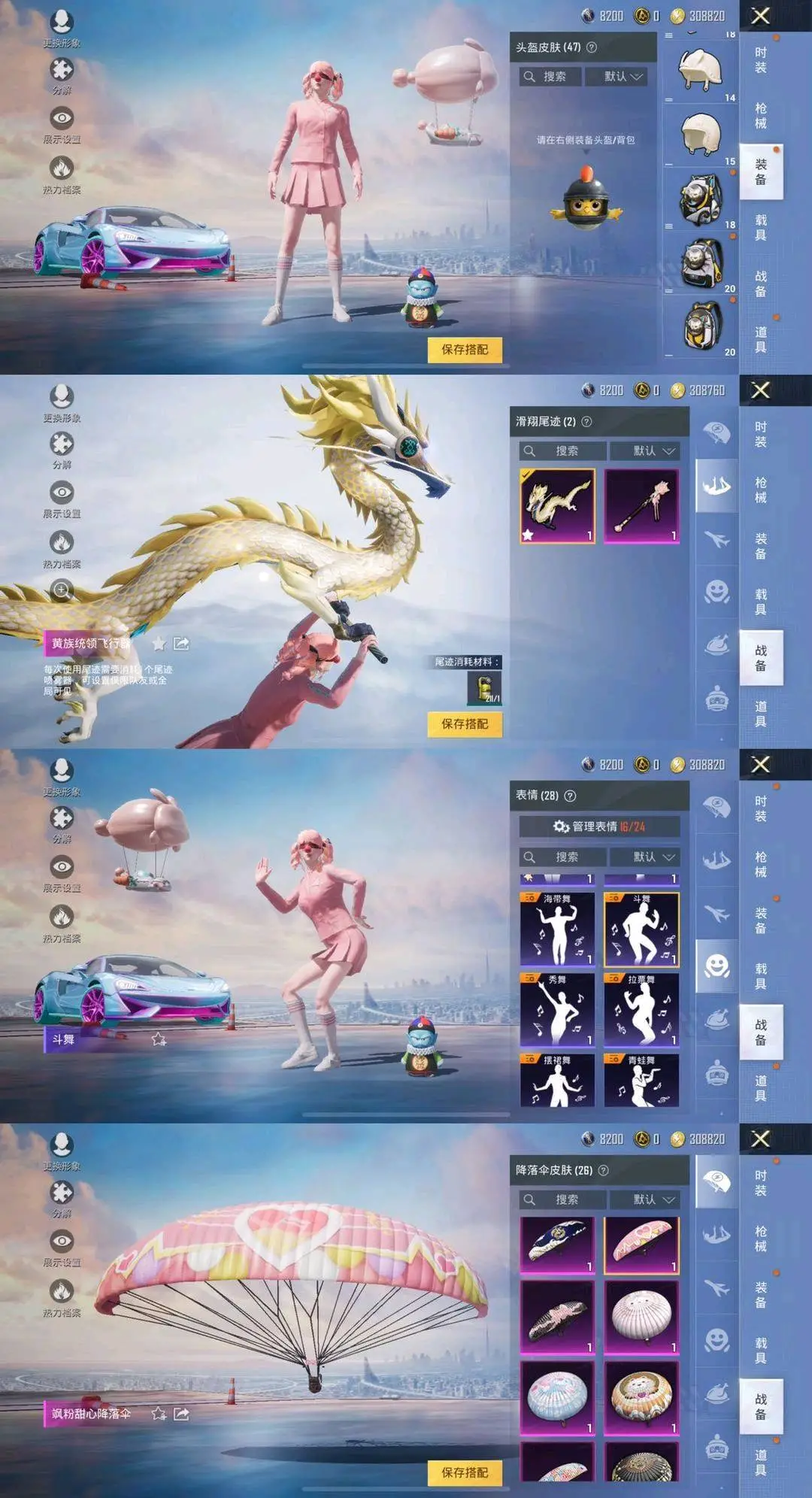Click 热力档案 flame icon on parachute screen

[x=62, y=1291]
